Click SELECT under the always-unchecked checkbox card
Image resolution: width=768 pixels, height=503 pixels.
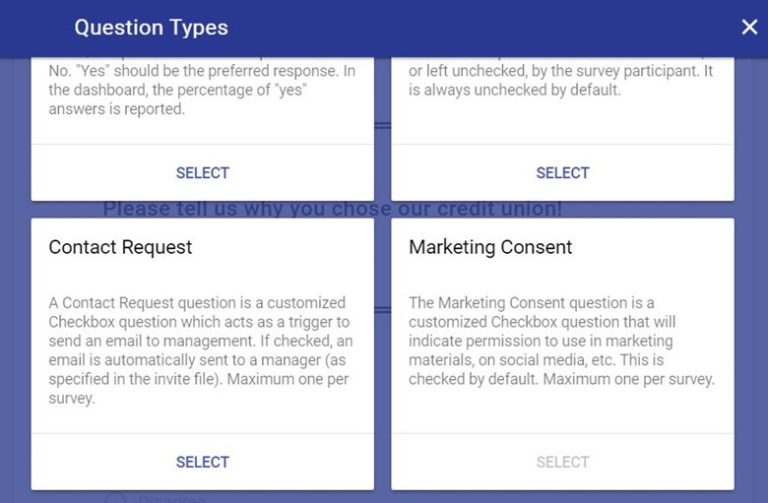tap(562, 173)
